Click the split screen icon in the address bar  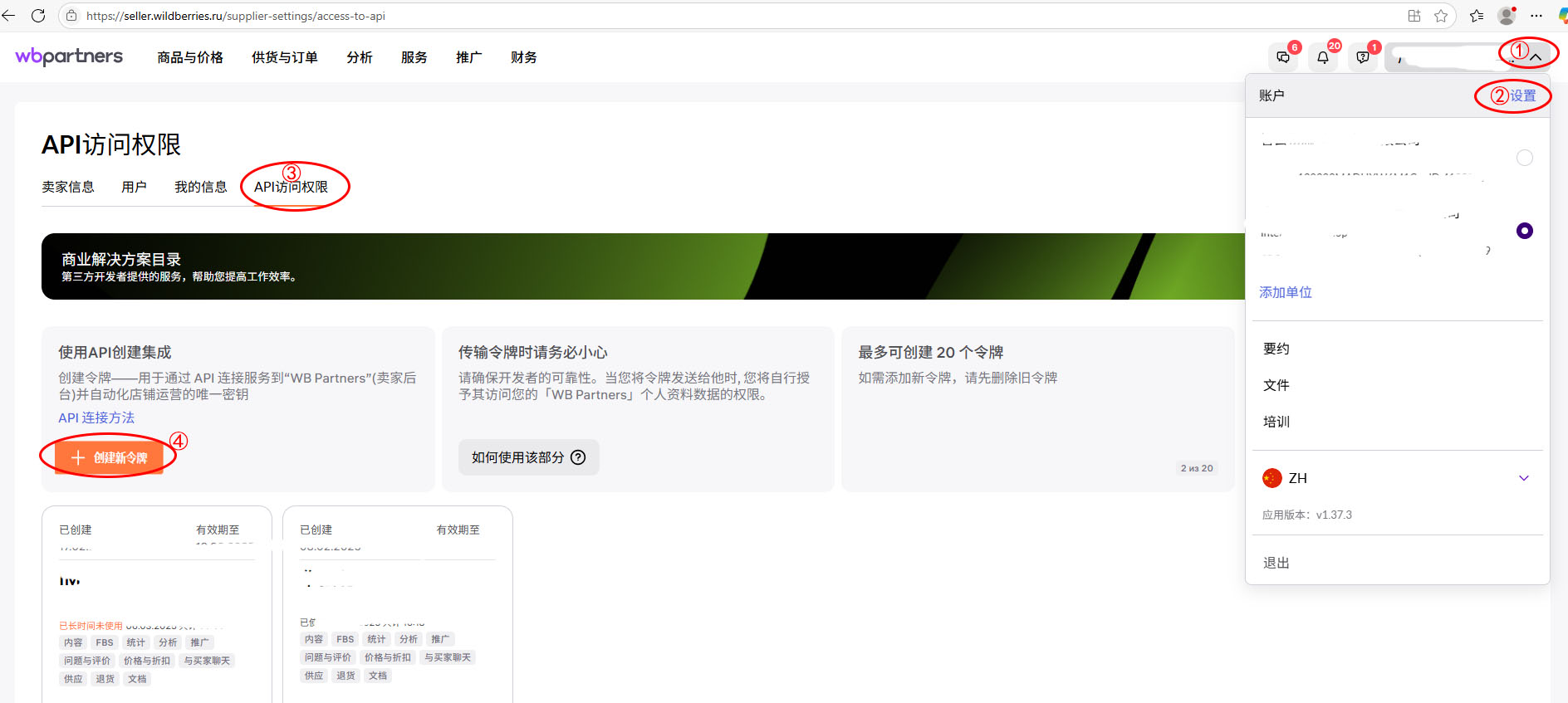1414,16
